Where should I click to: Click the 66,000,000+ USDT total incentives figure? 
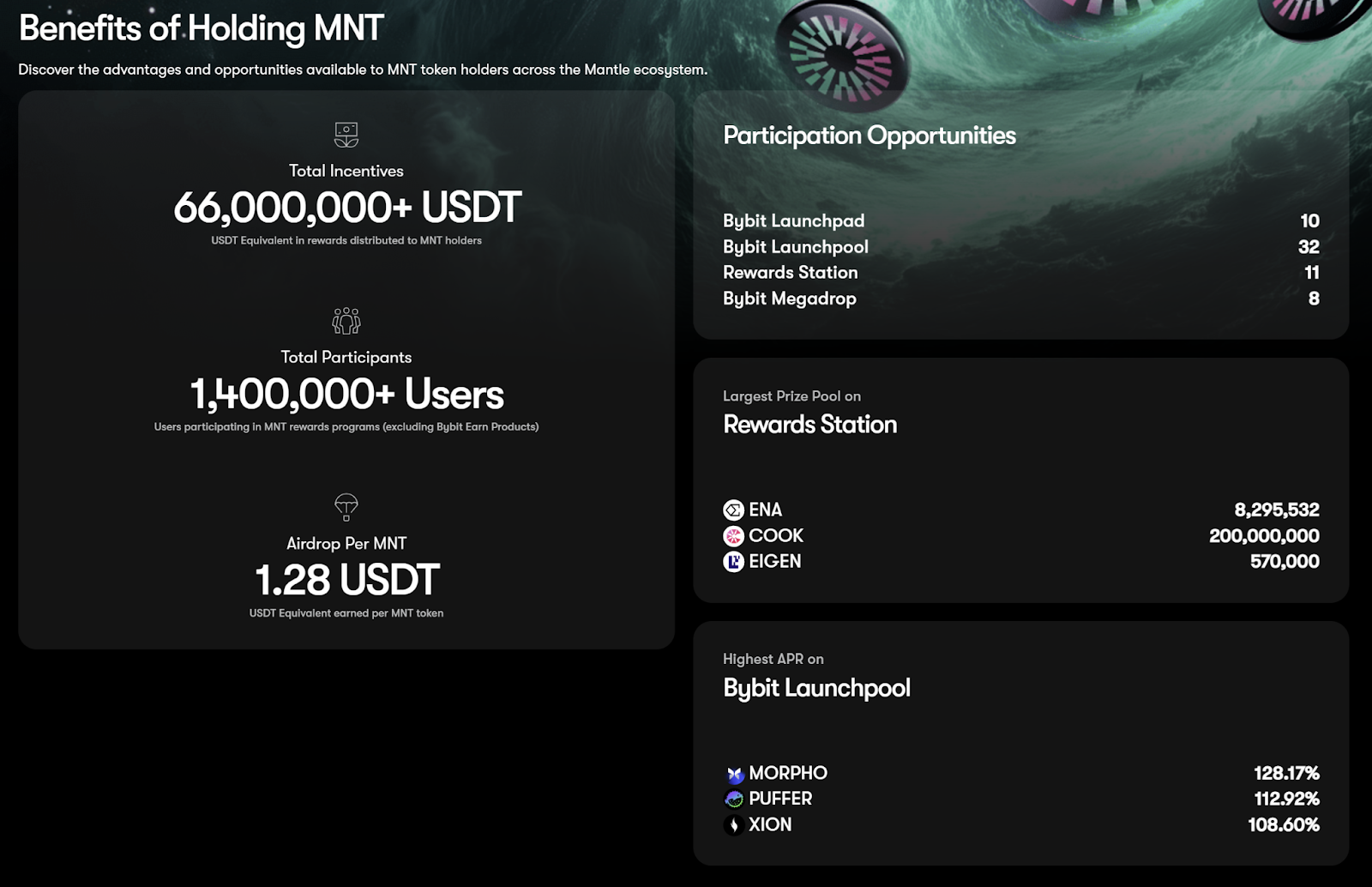click(346, 208)
